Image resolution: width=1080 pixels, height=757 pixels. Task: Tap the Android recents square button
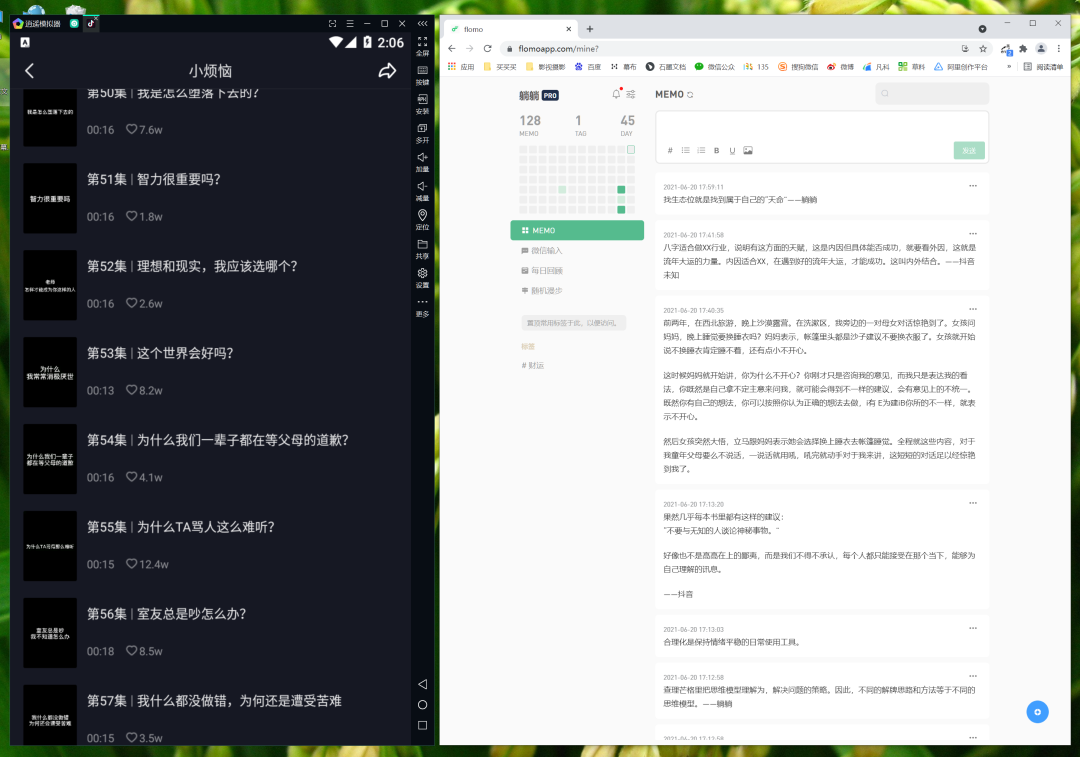tap(422, 725)
